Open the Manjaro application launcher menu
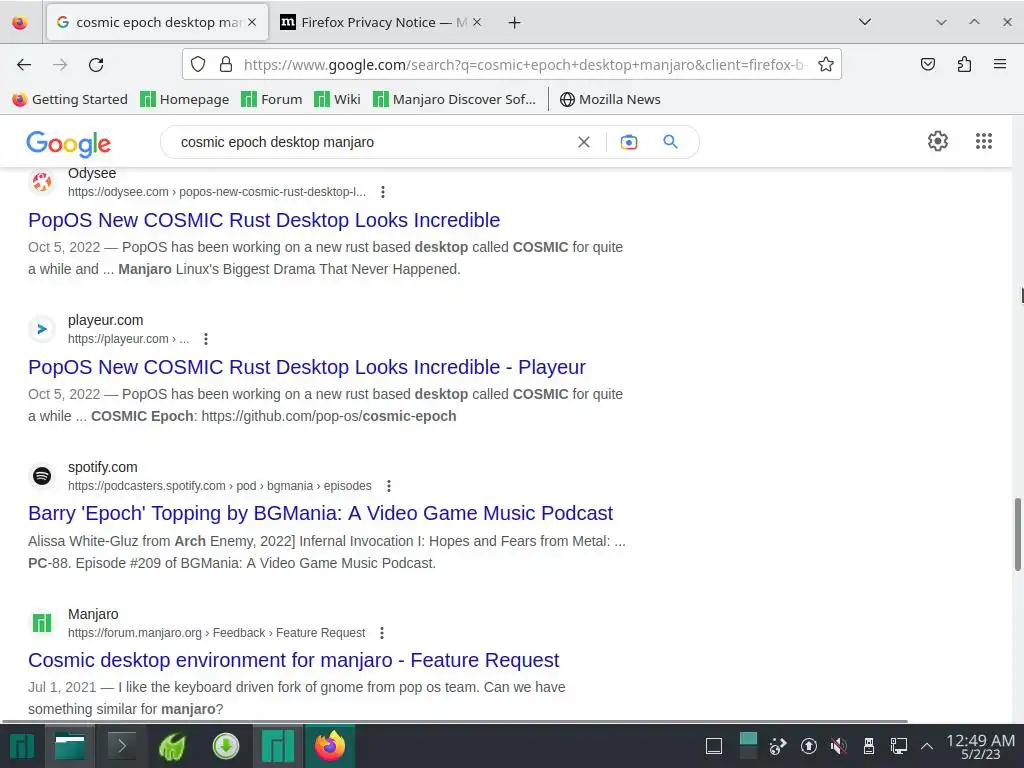The width and height of the screenshot is (1024, 768). (22, 746)
